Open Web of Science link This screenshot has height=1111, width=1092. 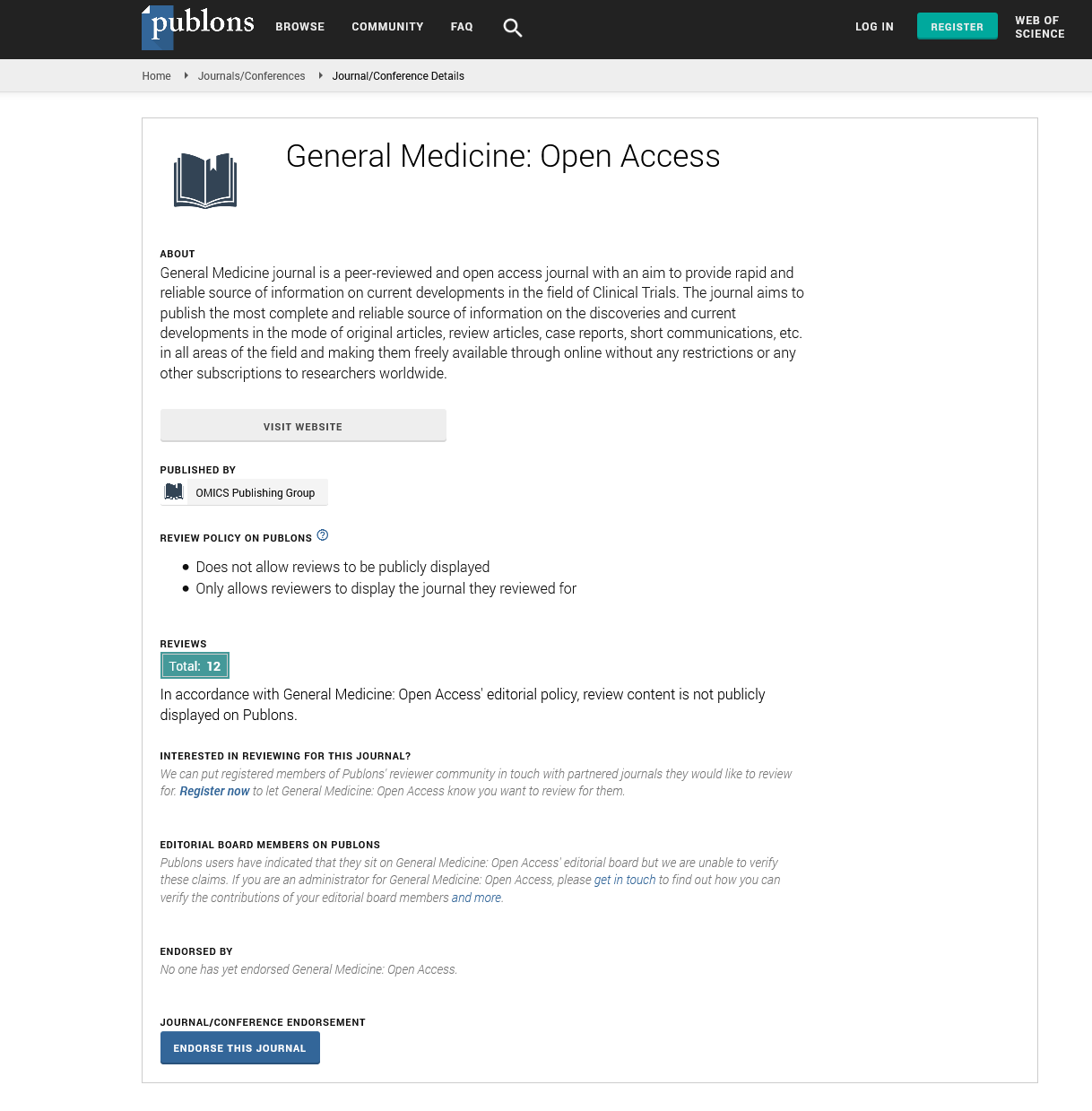click(1039, 27)
